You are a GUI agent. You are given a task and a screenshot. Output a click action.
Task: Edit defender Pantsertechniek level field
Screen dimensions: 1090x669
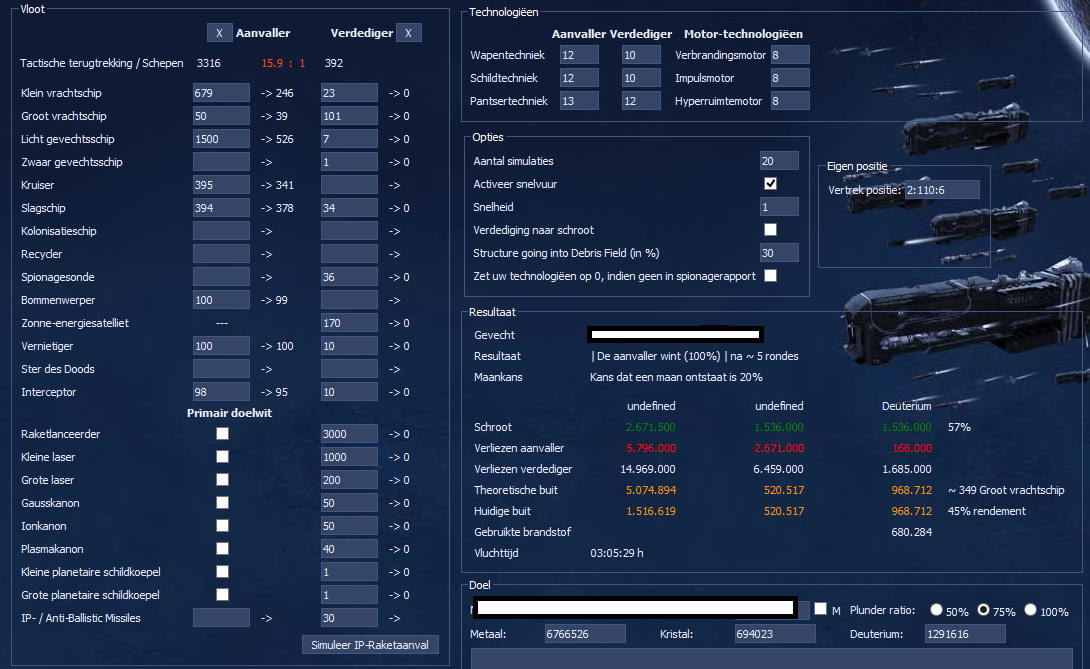pos(641,100)
